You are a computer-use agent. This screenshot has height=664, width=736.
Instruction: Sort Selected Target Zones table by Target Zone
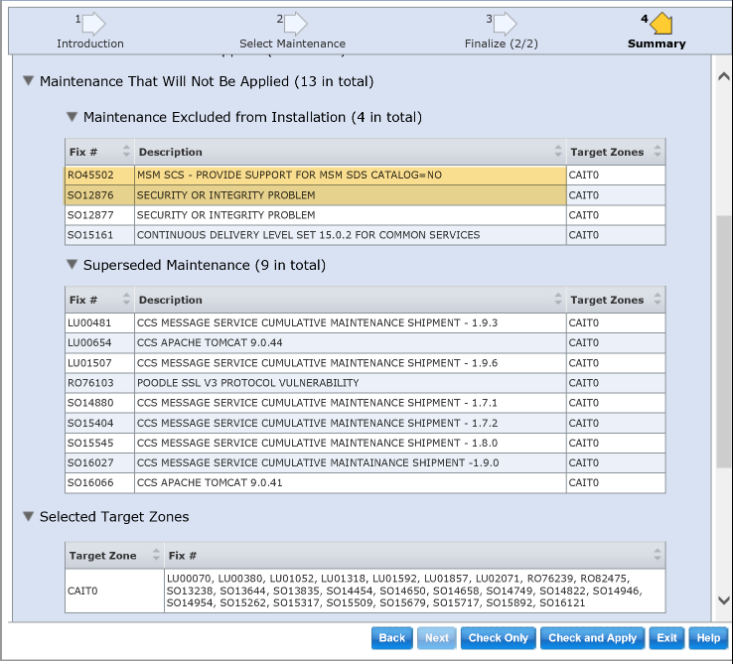(x=156, y=556)
